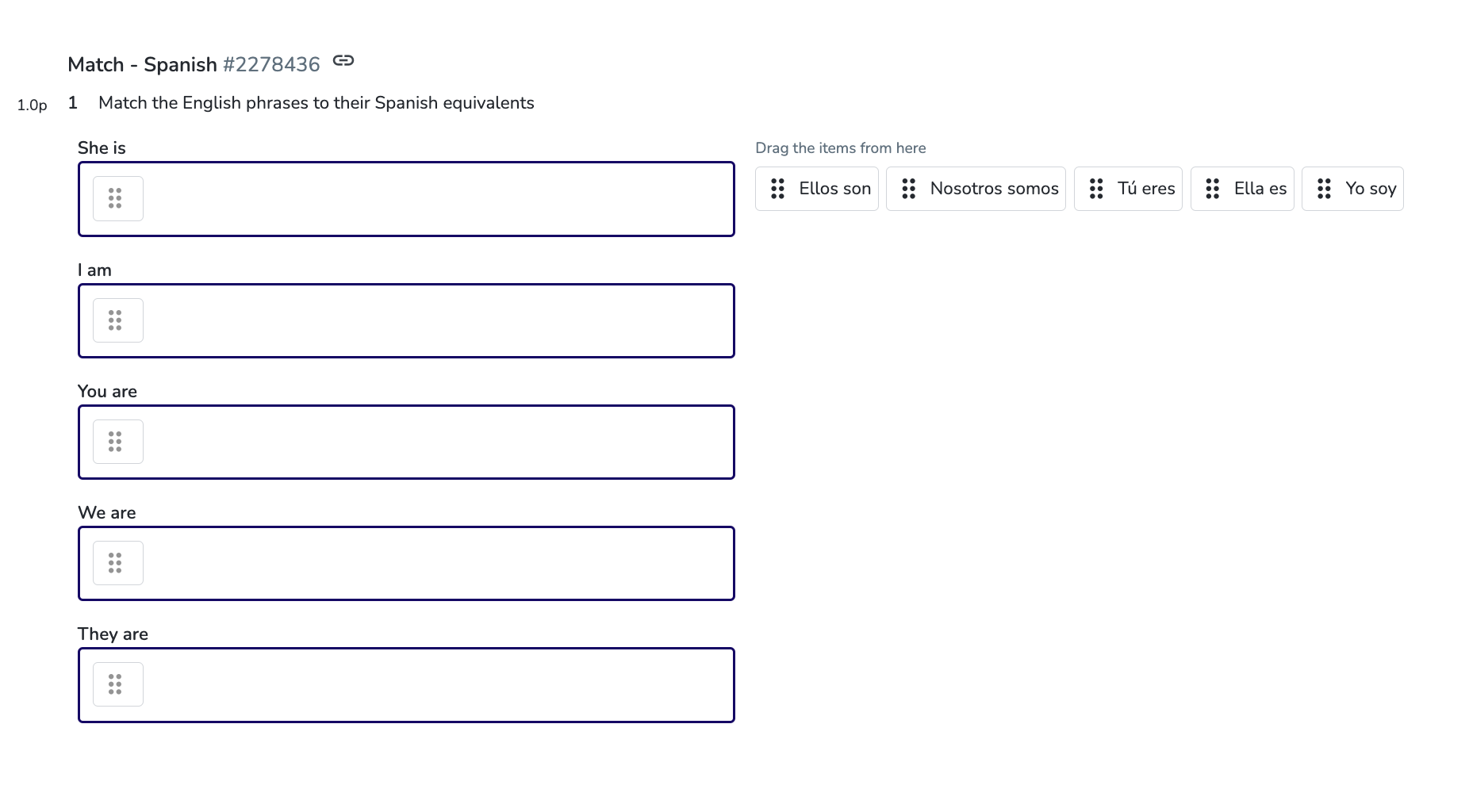
Task: Select the 'Ella es' text label
Action: [x=1260, y=189]
